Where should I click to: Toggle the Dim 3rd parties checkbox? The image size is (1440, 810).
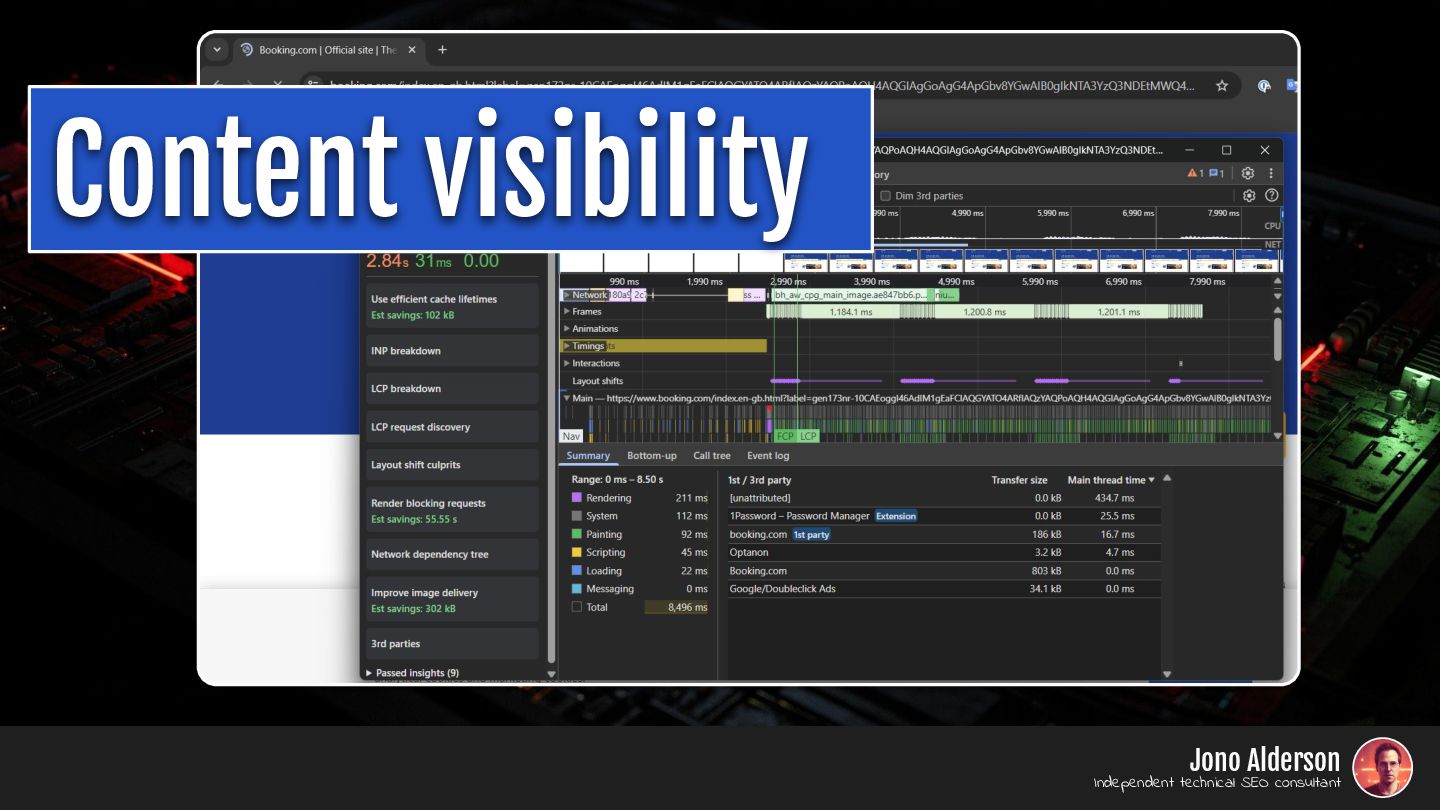pyautogui.click(x=885, y=196)
